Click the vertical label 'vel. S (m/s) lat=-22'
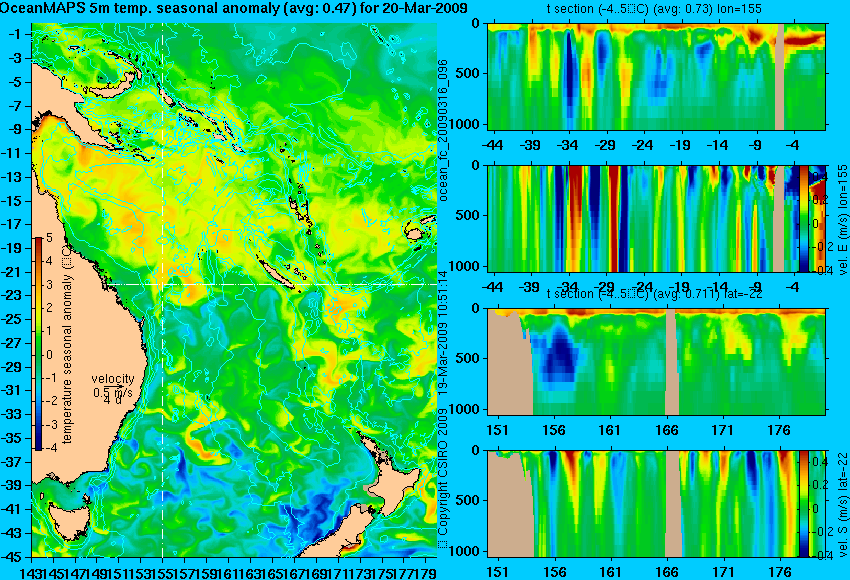The height and width of the screenshot is (580, 850). coord(842,504)
